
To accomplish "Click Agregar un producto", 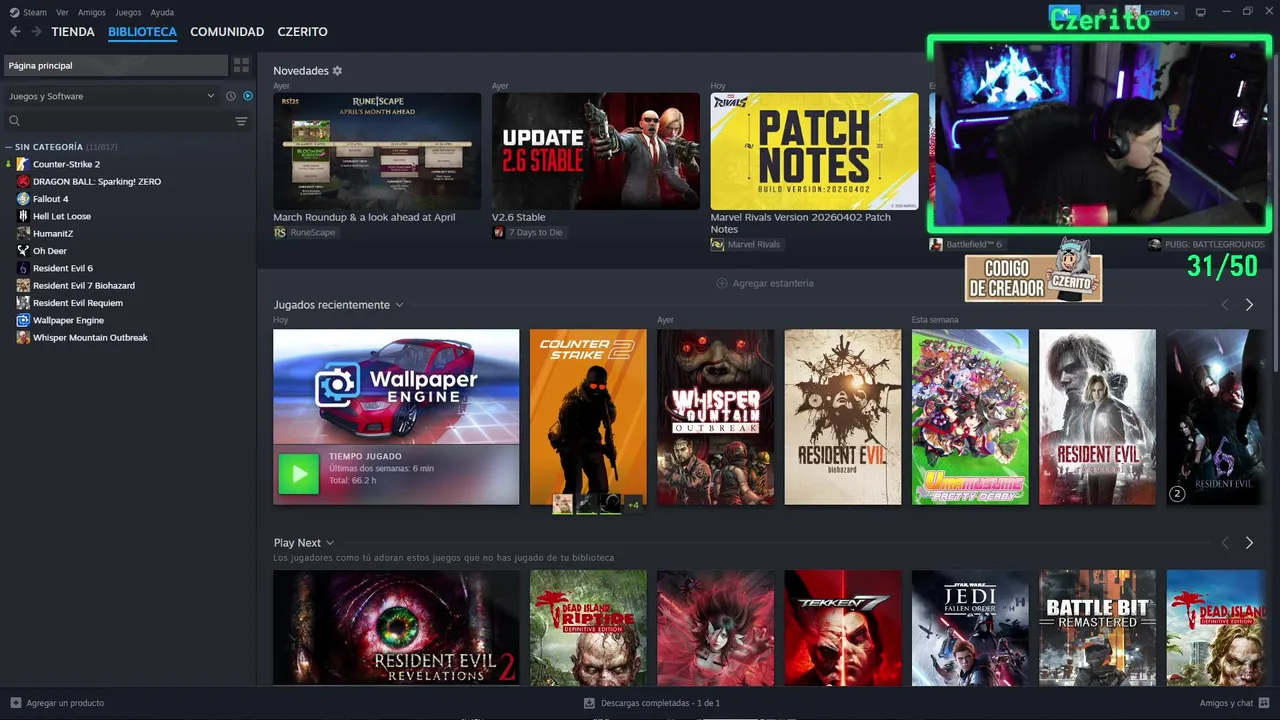I will tap(57, 703).
